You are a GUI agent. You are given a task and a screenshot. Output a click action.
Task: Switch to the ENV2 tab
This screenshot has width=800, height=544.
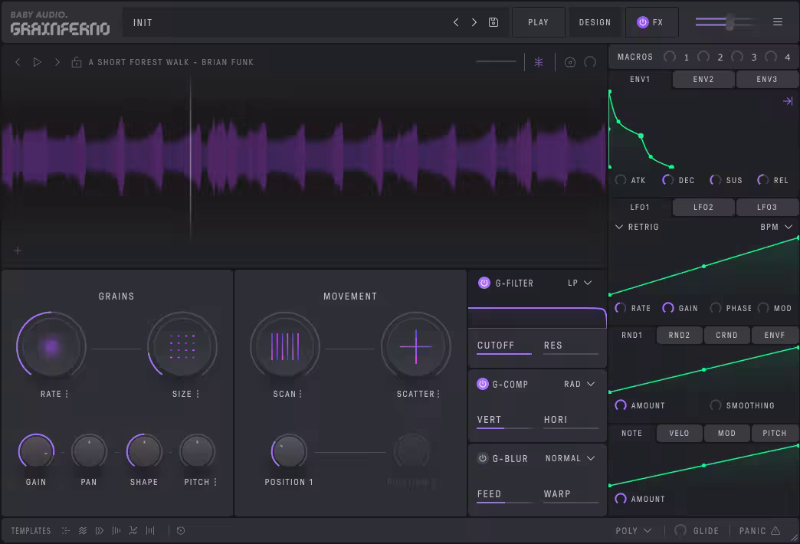point(703,79)
